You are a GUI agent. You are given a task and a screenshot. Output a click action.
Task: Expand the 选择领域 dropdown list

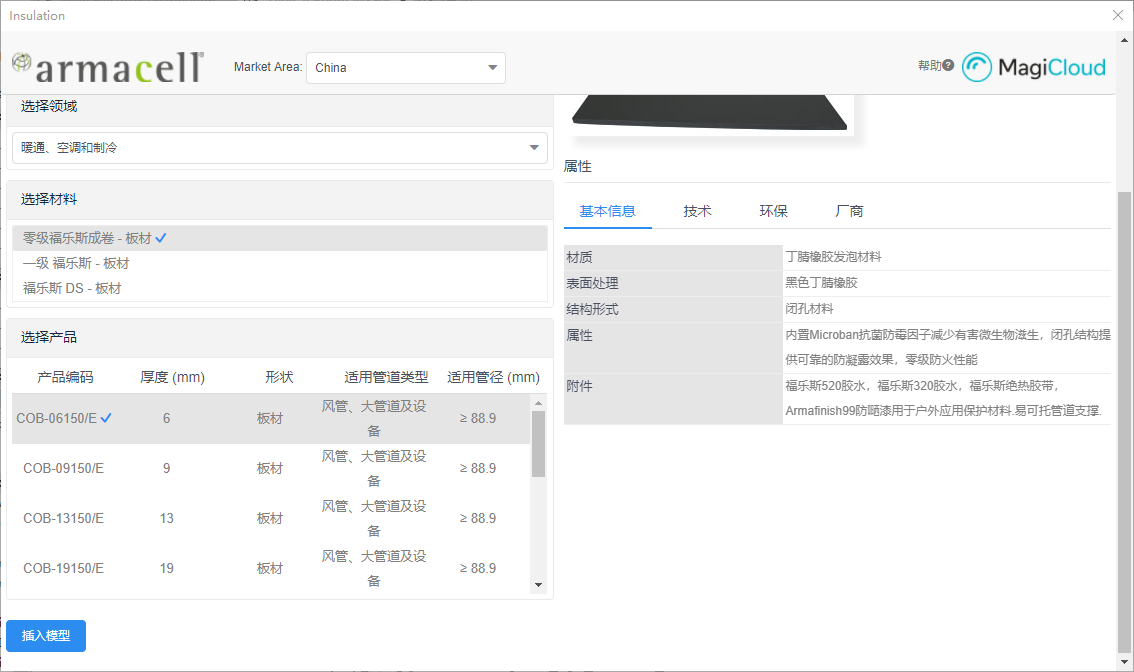[x=280, y=148]
